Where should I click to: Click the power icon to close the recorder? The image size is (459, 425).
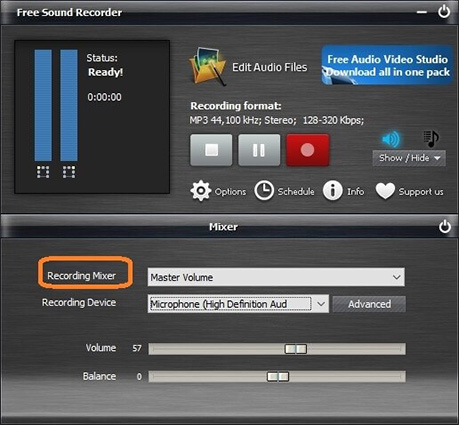point(444,12)
